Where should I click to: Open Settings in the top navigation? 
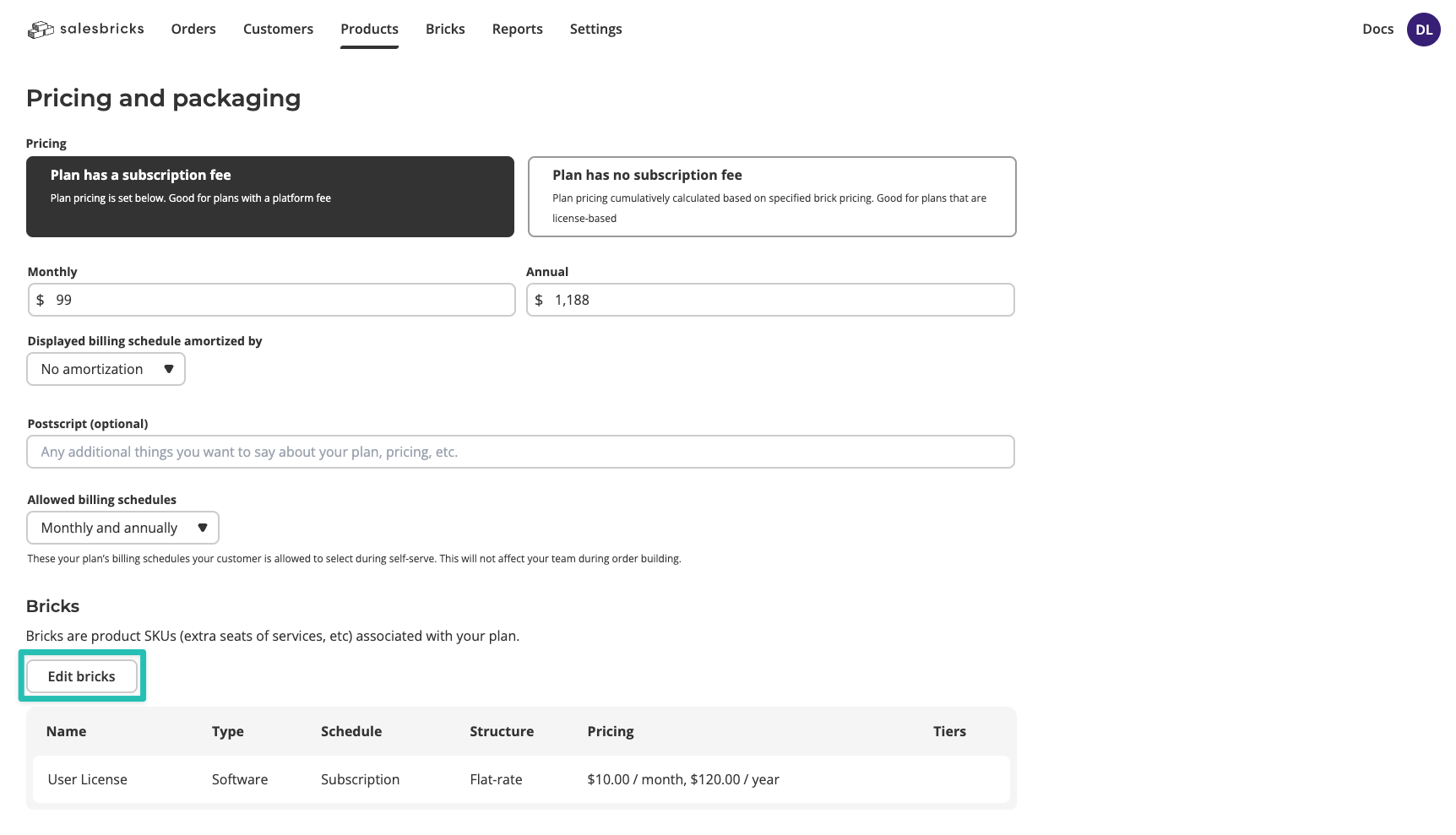[595, 29]
